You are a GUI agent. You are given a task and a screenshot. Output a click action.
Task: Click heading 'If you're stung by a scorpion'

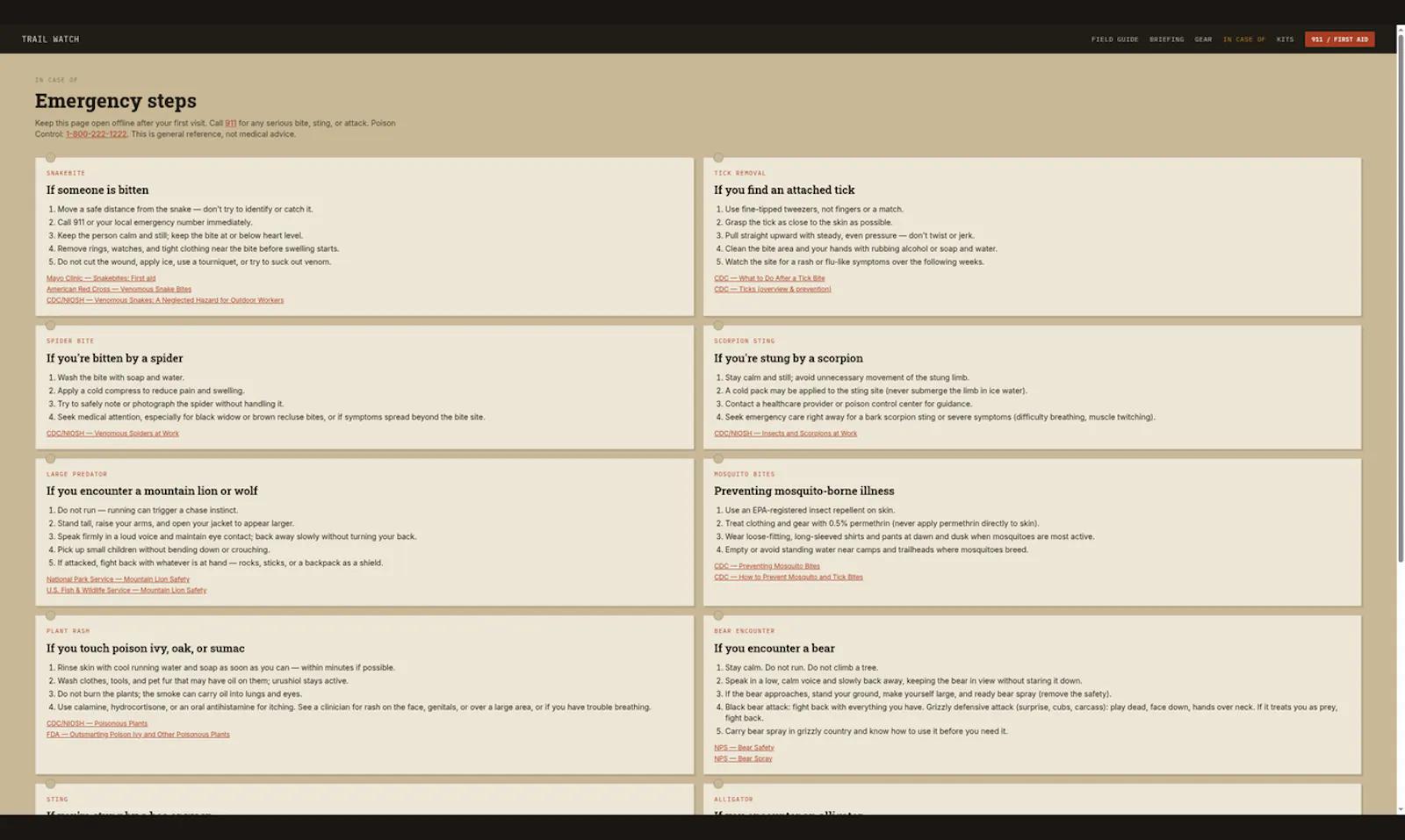pos(789,359)
